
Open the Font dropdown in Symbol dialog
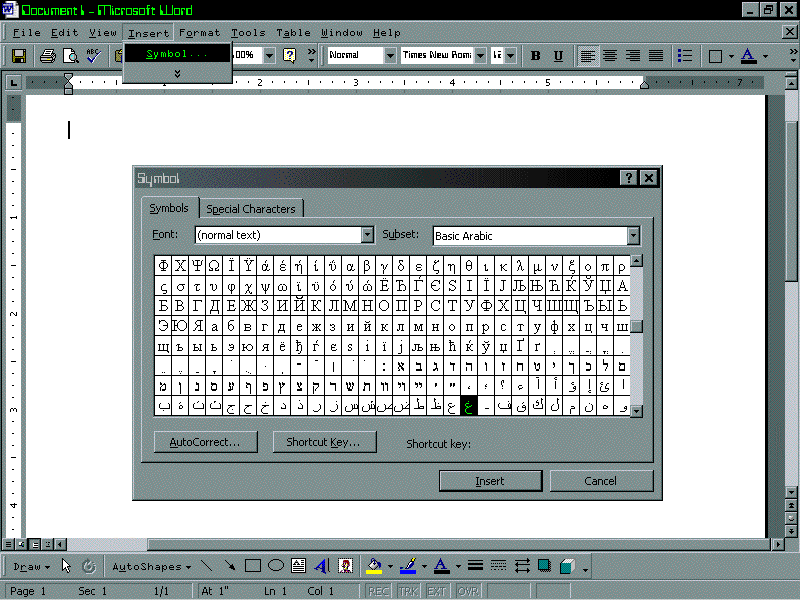tap(367, 235)
